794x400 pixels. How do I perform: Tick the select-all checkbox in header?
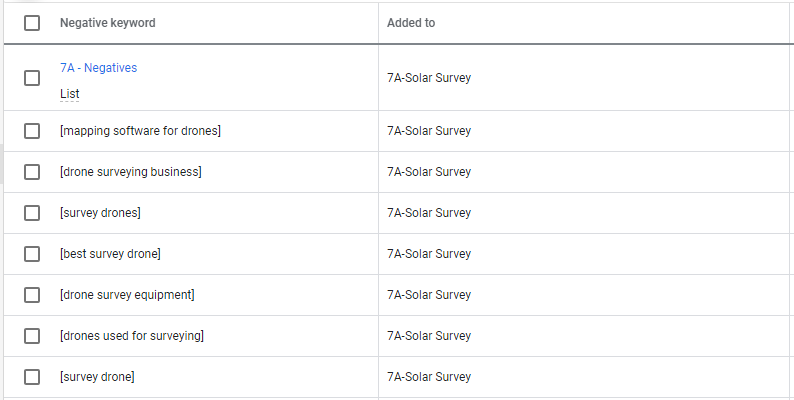click(x=32, y=23)
